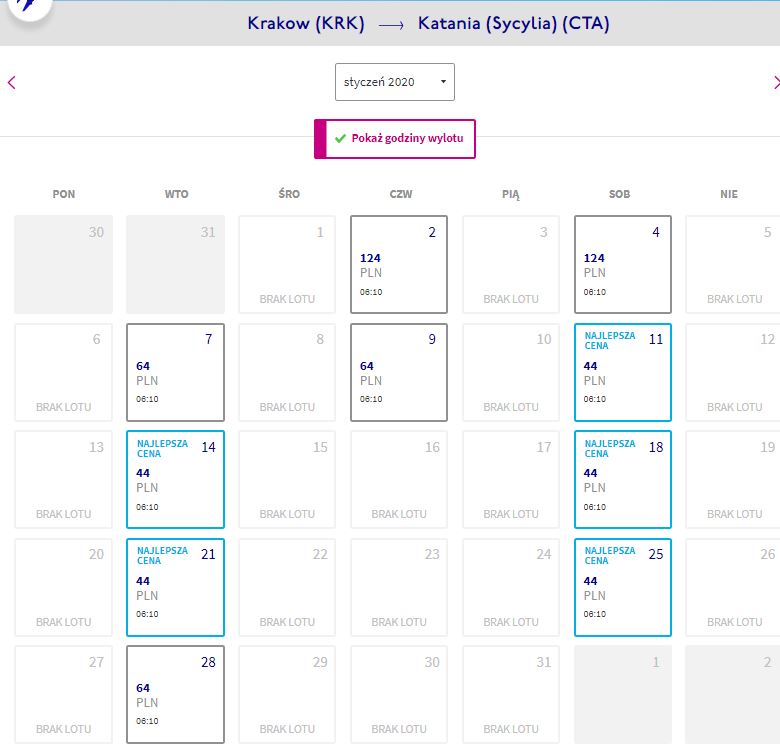Click January 15 cell with no flight

288,479
